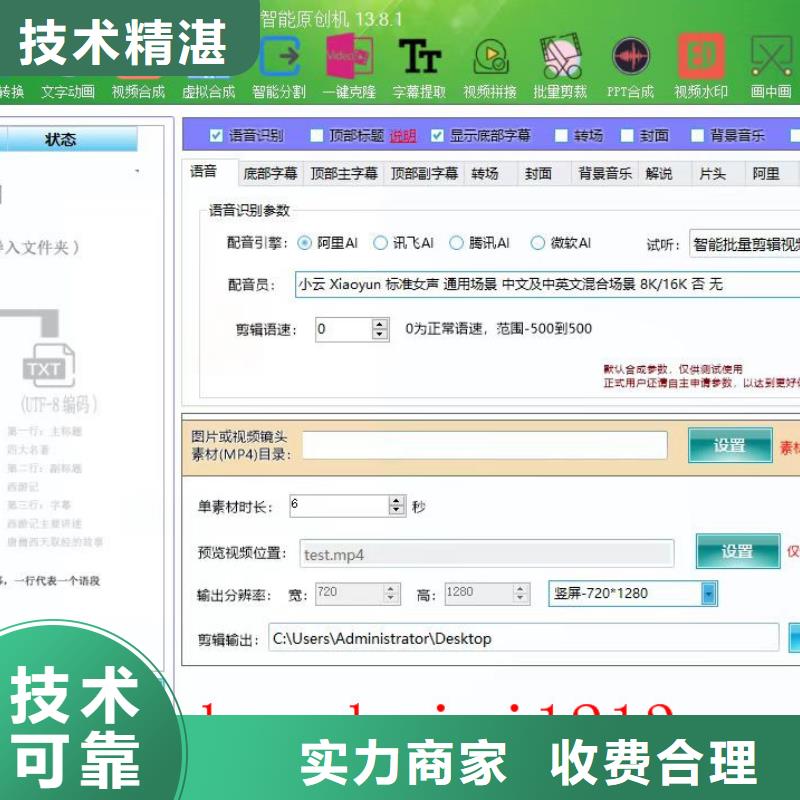
Task: Uncheck the 语音识别 checkbox
Action: (216, 136)
